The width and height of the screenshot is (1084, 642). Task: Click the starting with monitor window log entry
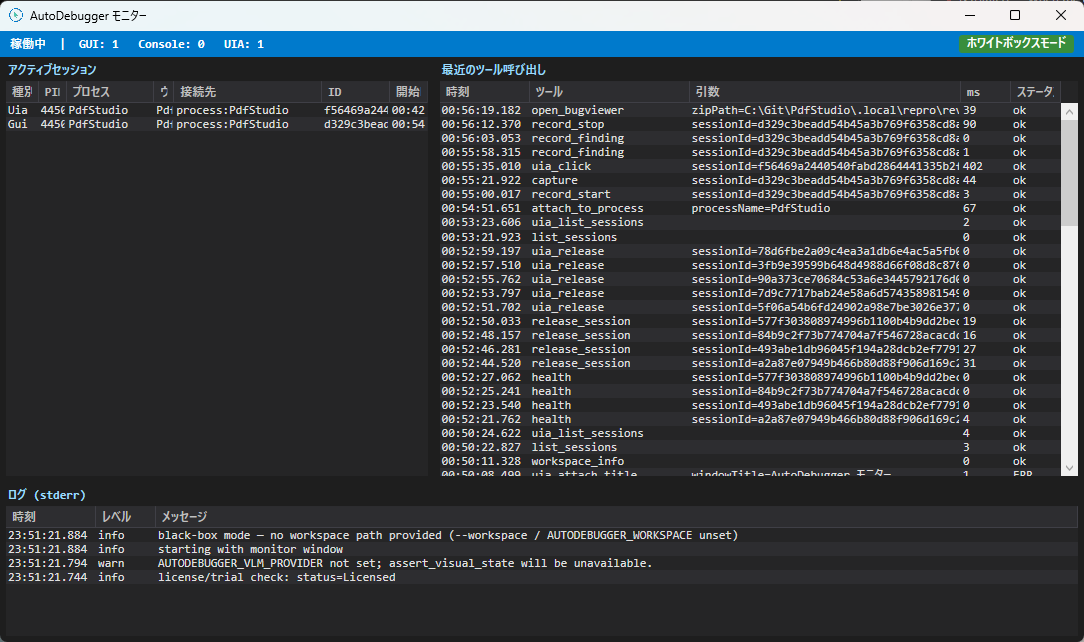[x=542, y=549]
